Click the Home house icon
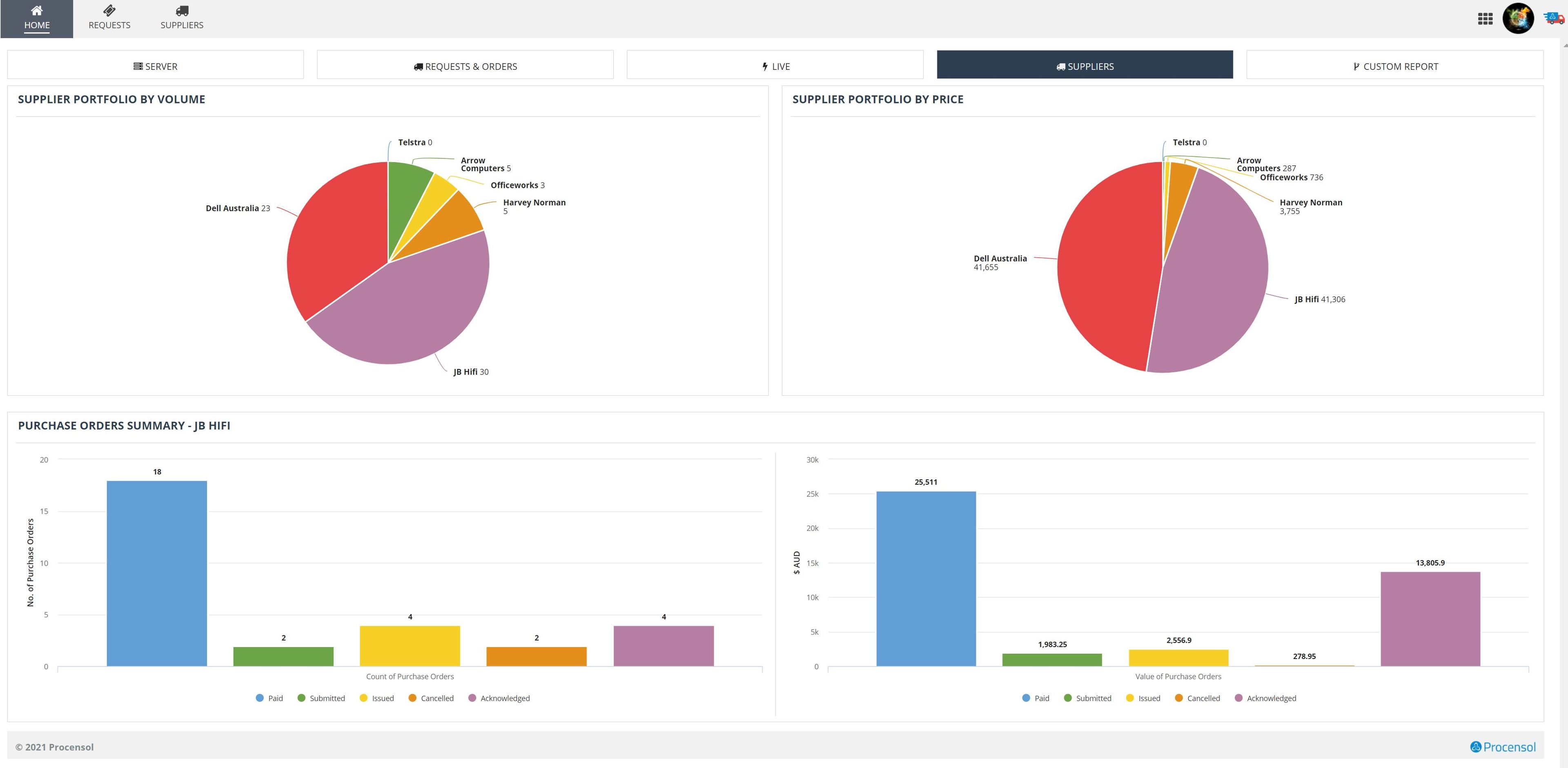 (x=36, y=10)
